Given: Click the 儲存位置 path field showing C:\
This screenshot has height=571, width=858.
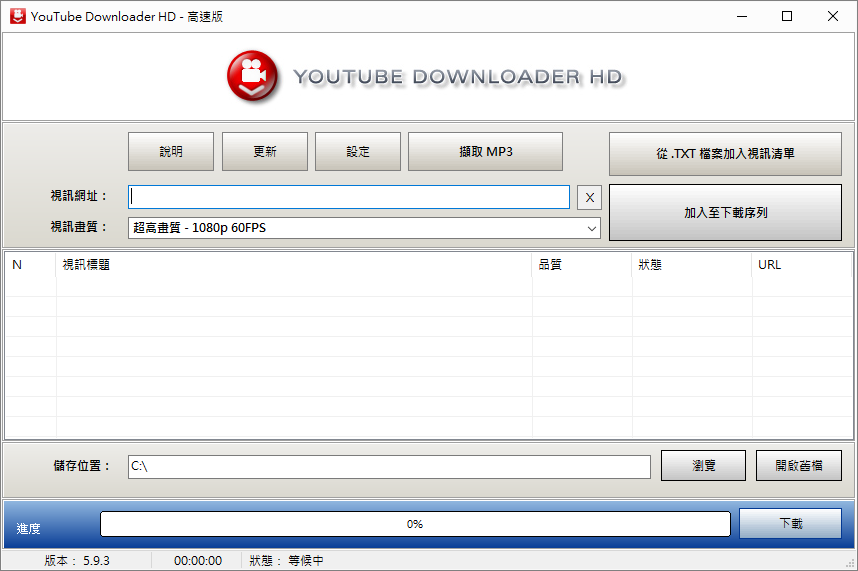Looking at the screenshot, I should point(388,466).
